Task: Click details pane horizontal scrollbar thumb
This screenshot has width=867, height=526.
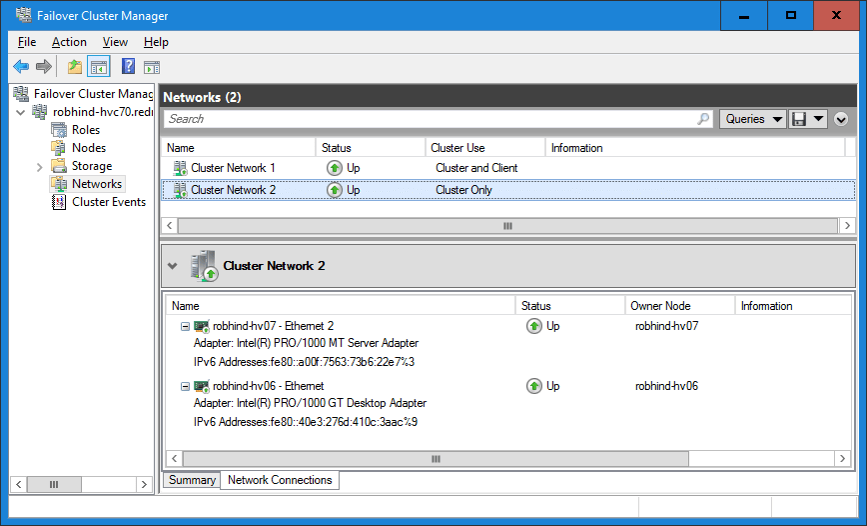Action: tap(436, 459)
